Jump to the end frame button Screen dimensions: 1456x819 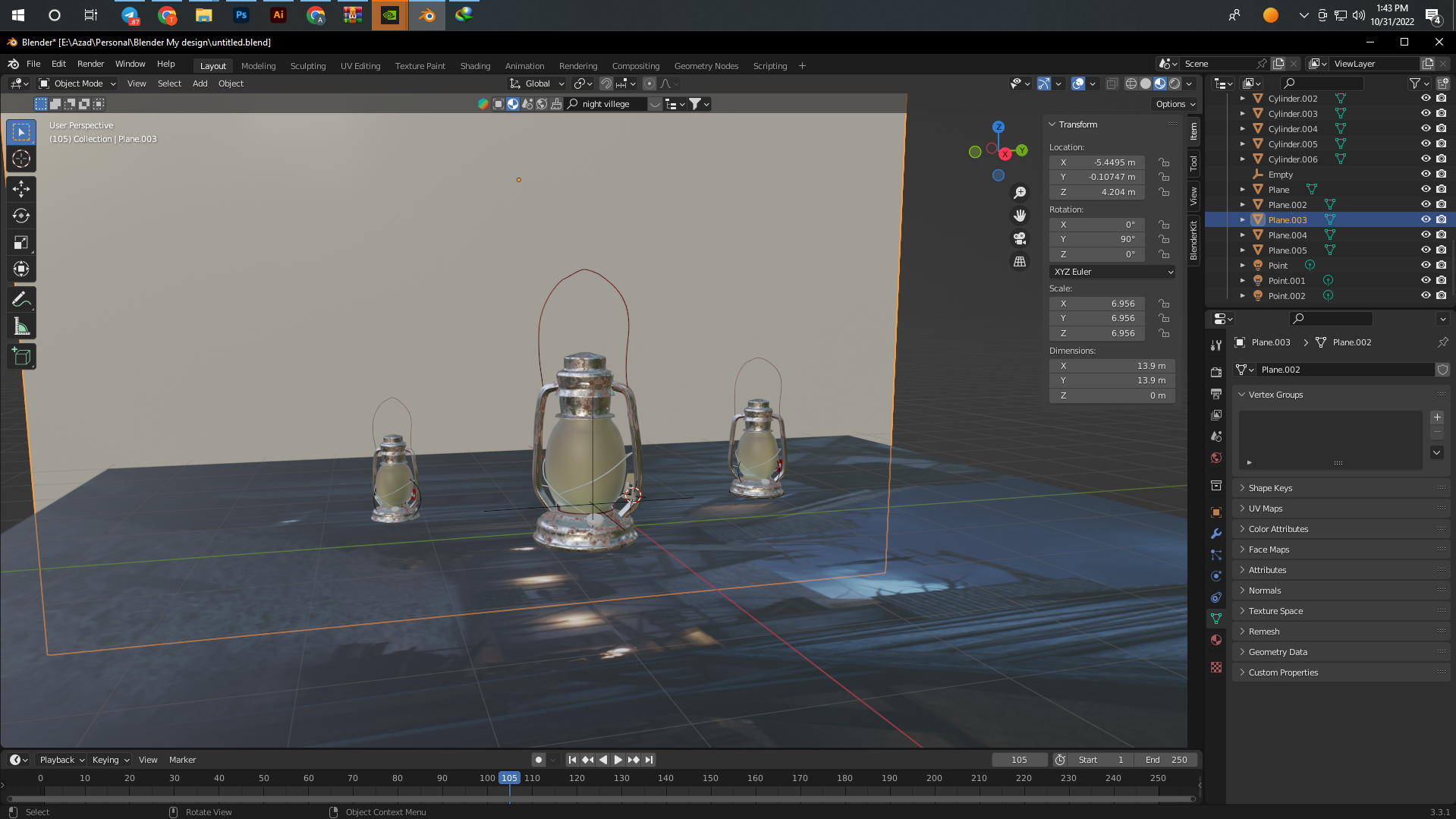(649, 760)
